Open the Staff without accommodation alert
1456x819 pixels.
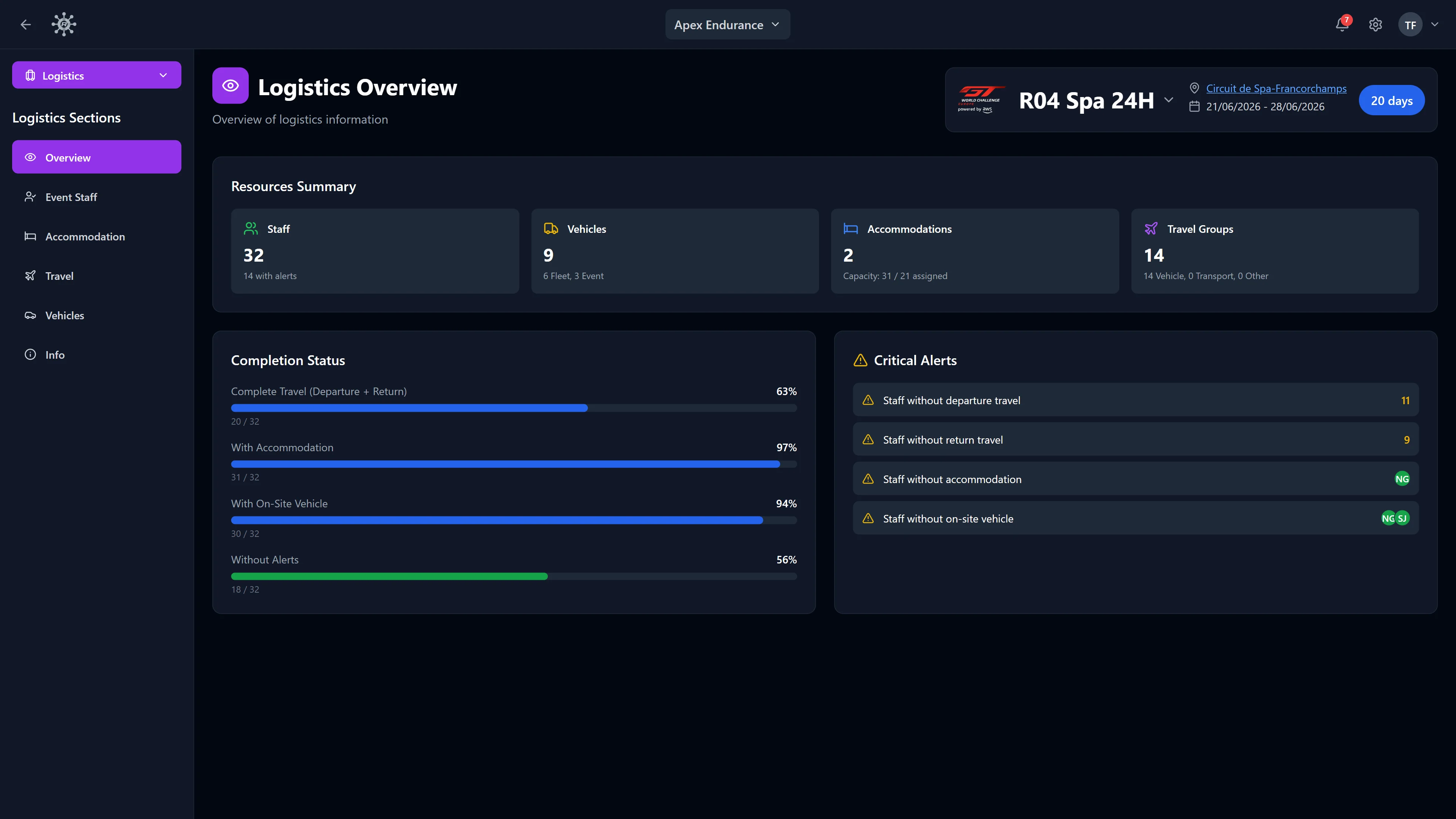click(1136, 479)
